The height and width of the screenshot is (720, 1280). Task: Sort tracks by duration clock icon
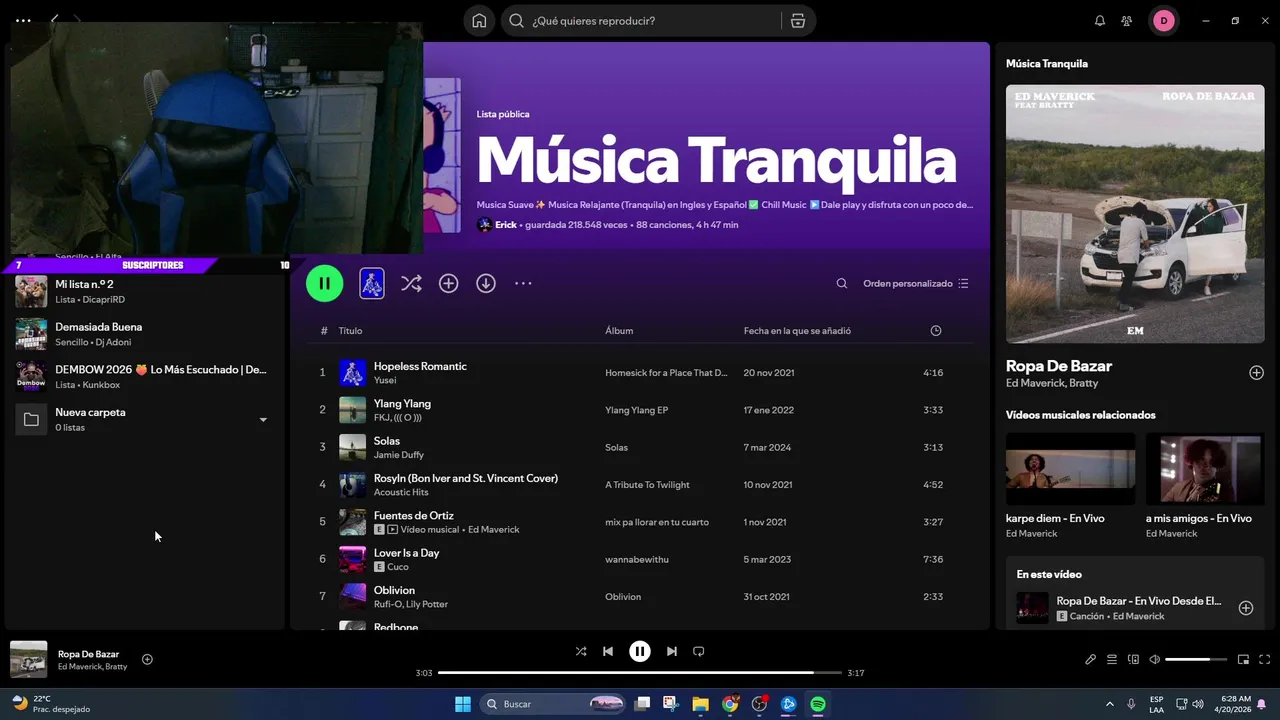pyautogui.click(x=936, y=330)
